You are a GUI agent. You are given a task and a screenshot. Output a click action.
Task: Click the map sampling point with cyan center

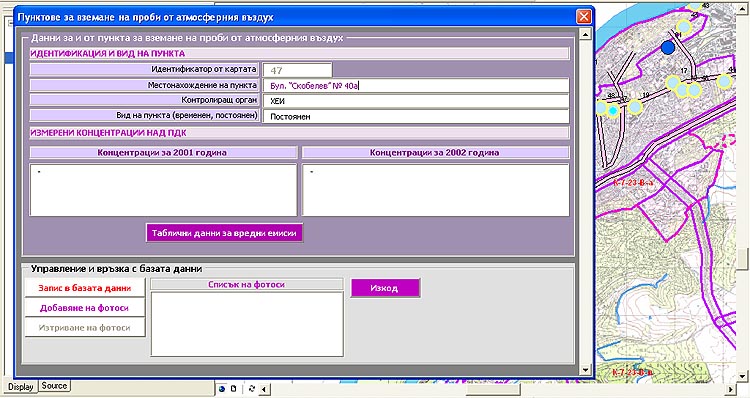(613, 111)
